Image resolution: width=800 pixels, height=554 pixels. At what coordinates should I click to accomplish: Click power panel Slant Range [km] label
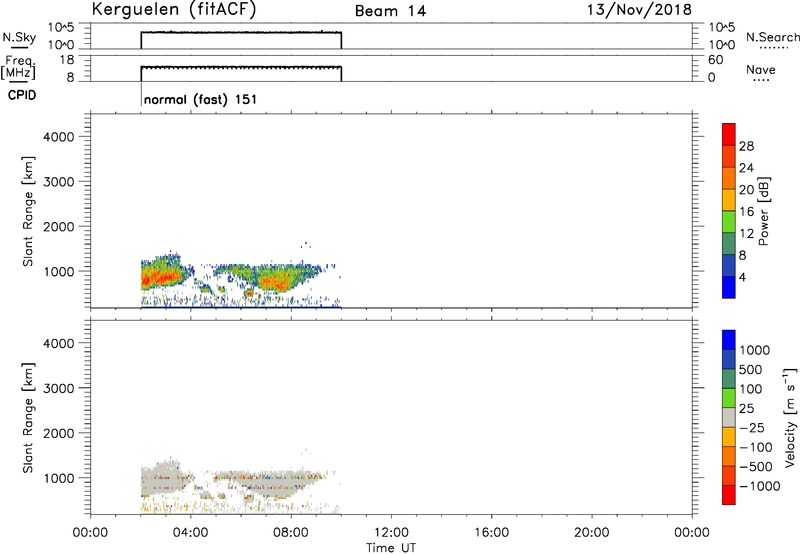pos(28,211)
